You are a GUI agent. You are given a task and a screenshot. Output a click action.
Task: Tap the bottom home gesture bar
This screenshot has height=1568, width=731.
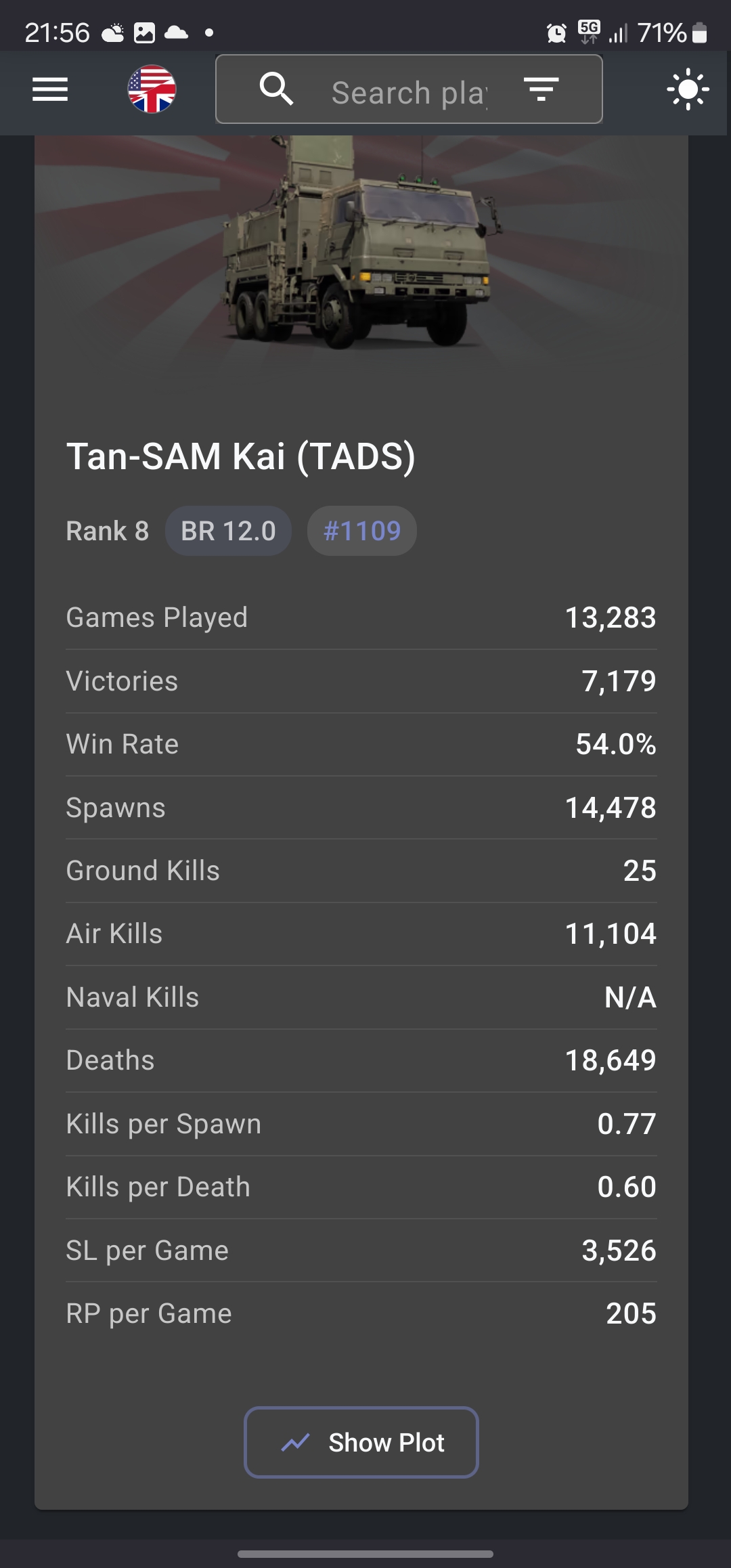(365, 1554)
